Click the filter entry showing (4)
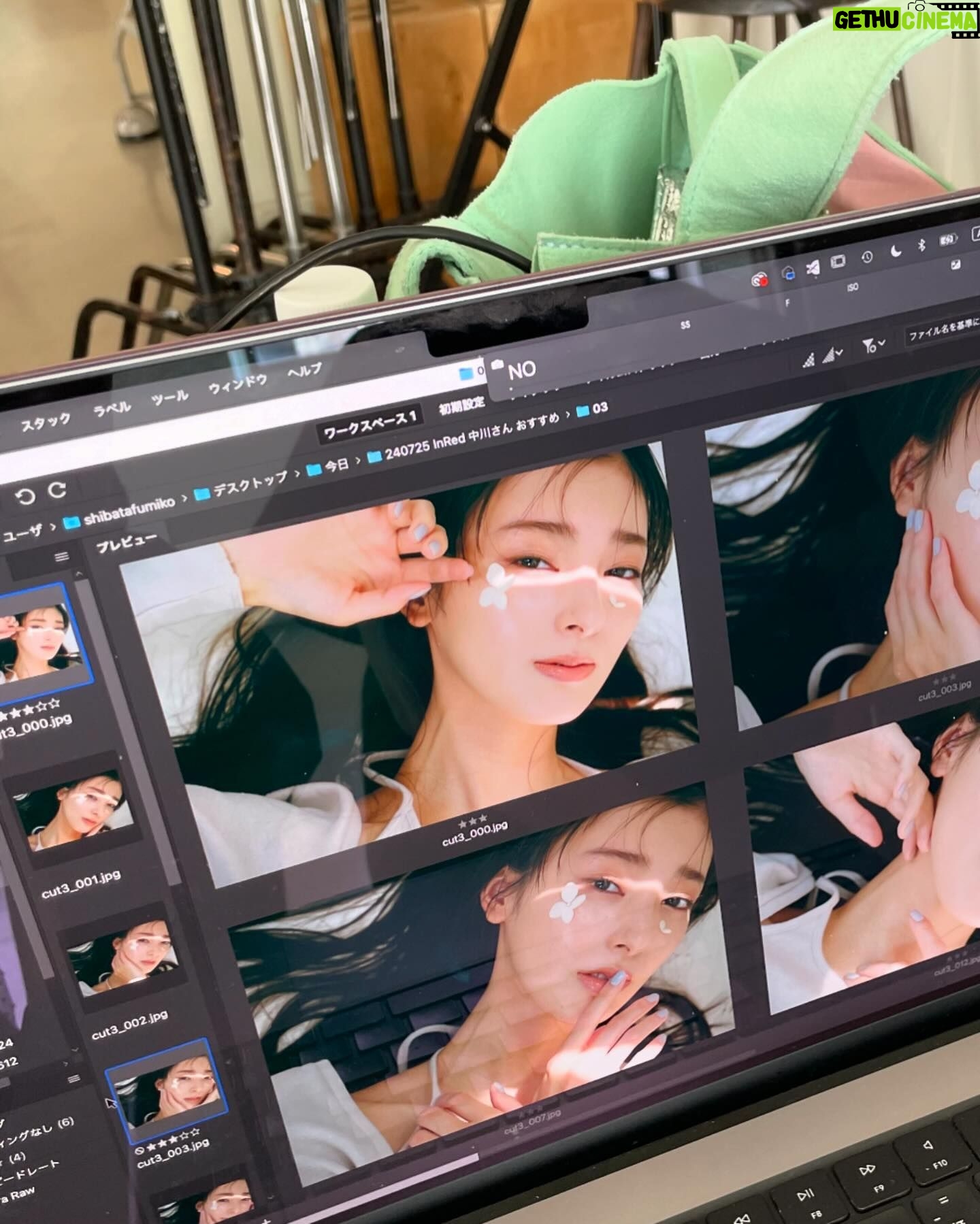This screenshot has width=980, height=1224. pos(14,1158)
